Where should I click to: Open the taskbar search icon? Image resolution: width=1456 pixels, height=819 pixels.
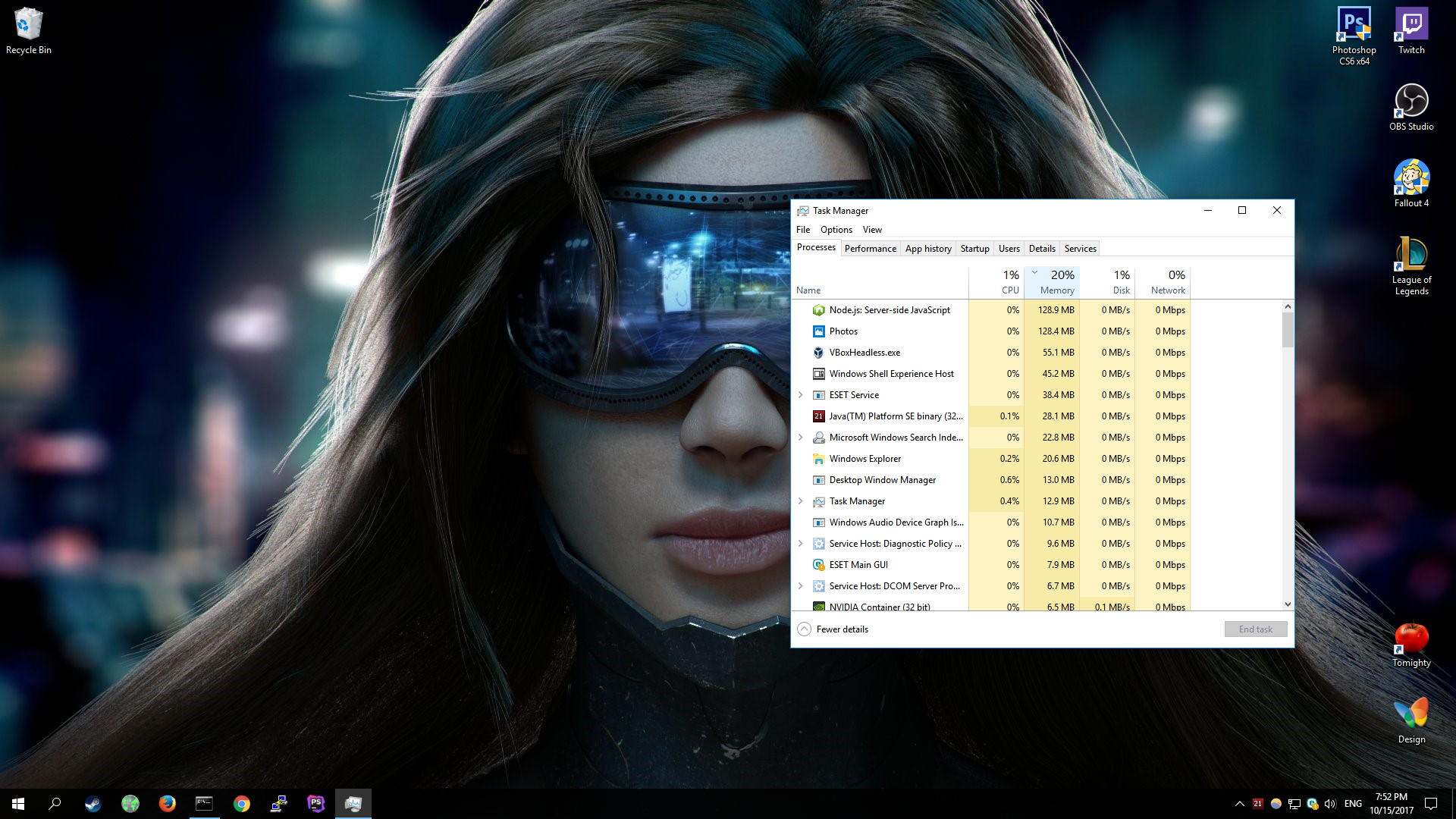(55, 804)
